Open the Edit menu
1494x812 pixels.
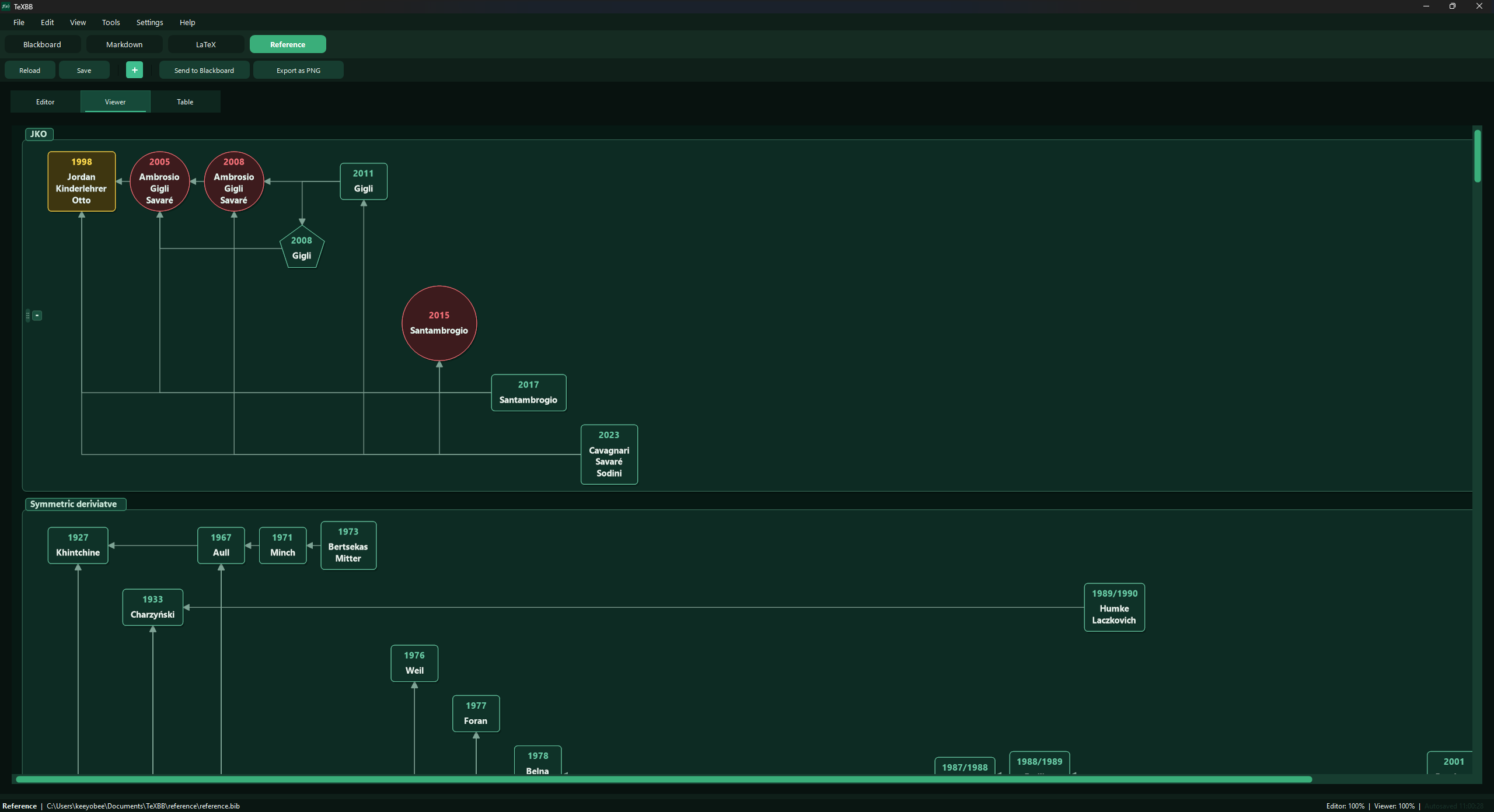(47, 22)
